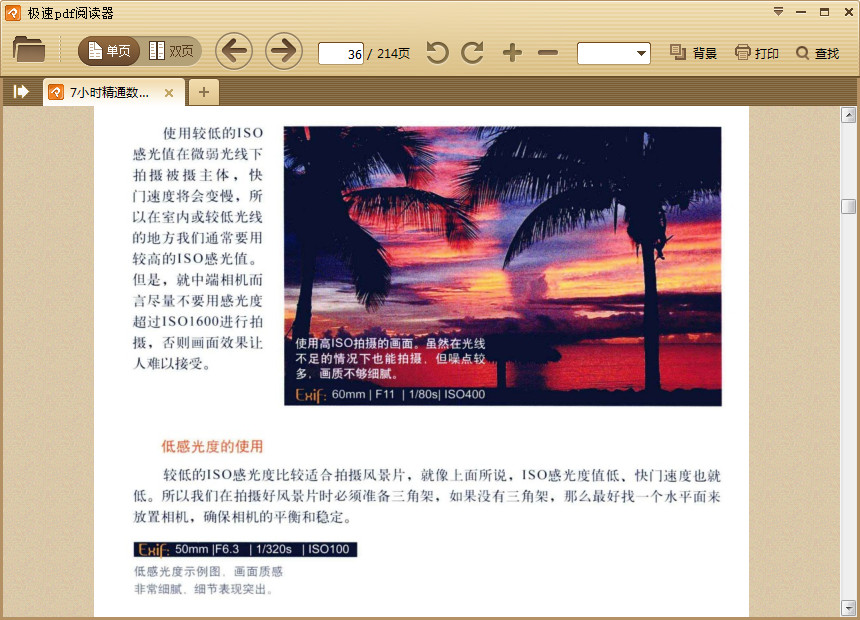860x620 pixels.
Task: Print the document (打印)
Action: [757, 53]
